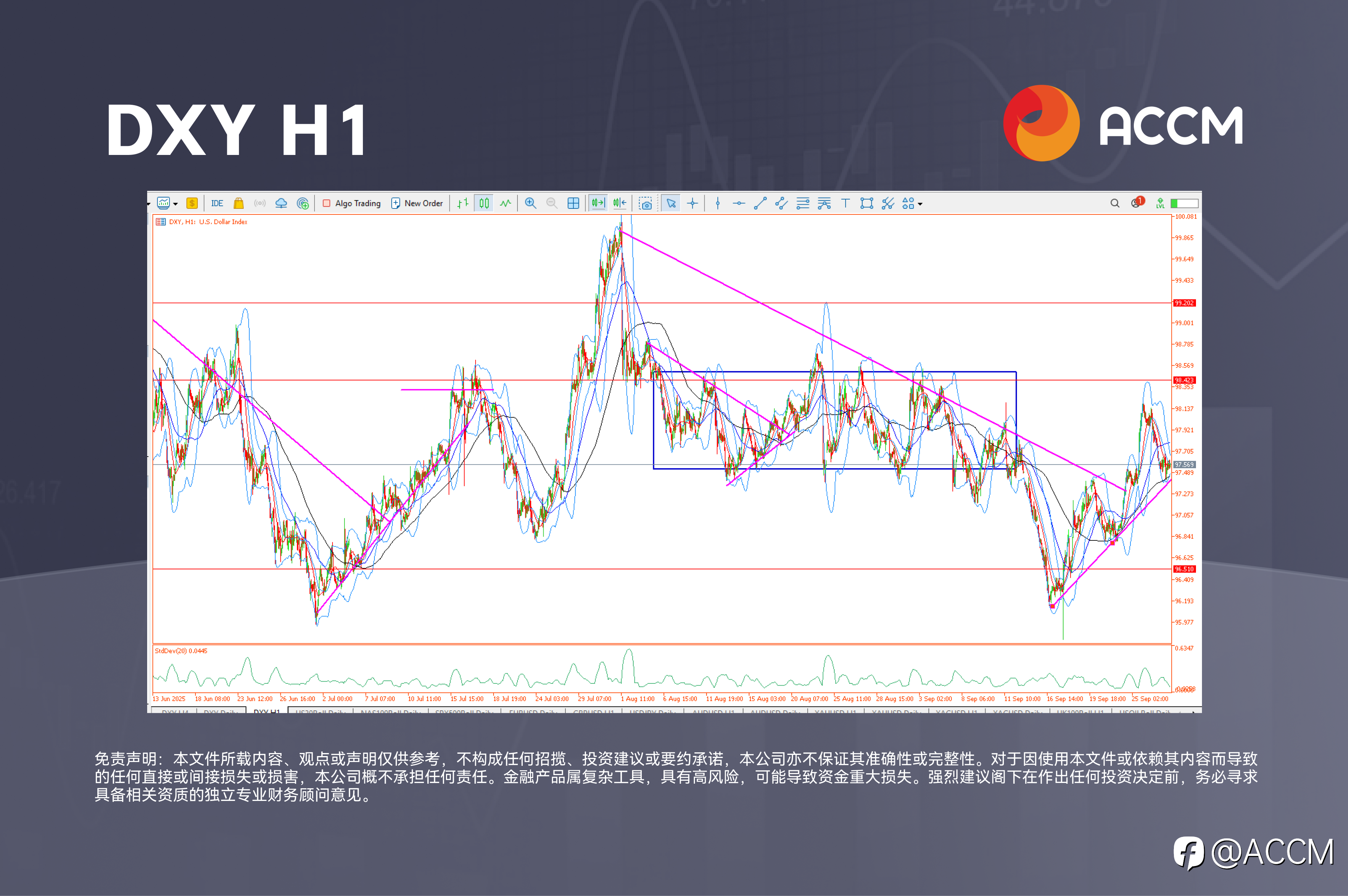Draw a vertical line tool
This screenshot has height=896, width=1348.
pyautogui.click(x=717, y=204)
